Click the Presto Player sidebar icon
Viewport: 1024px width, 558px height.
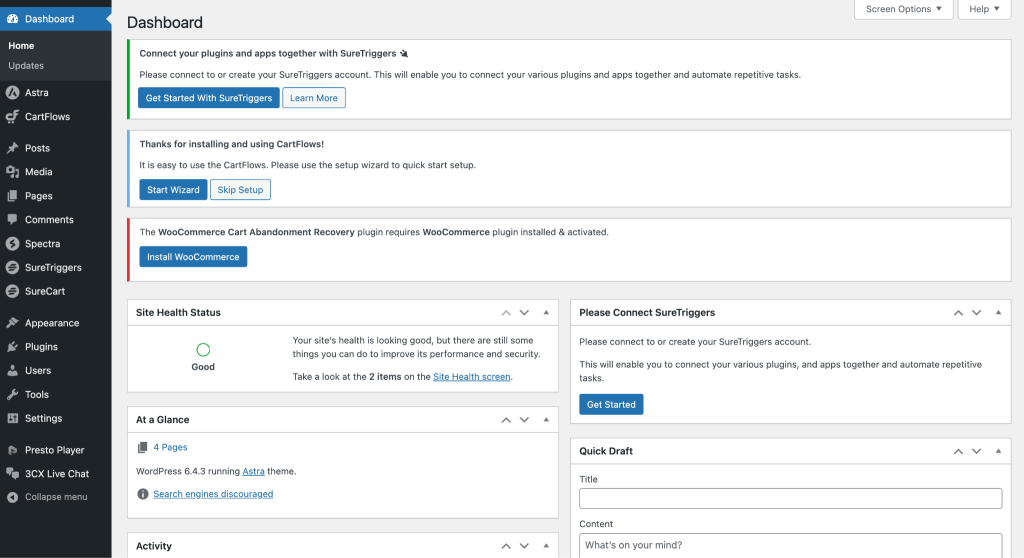[12, 450]
